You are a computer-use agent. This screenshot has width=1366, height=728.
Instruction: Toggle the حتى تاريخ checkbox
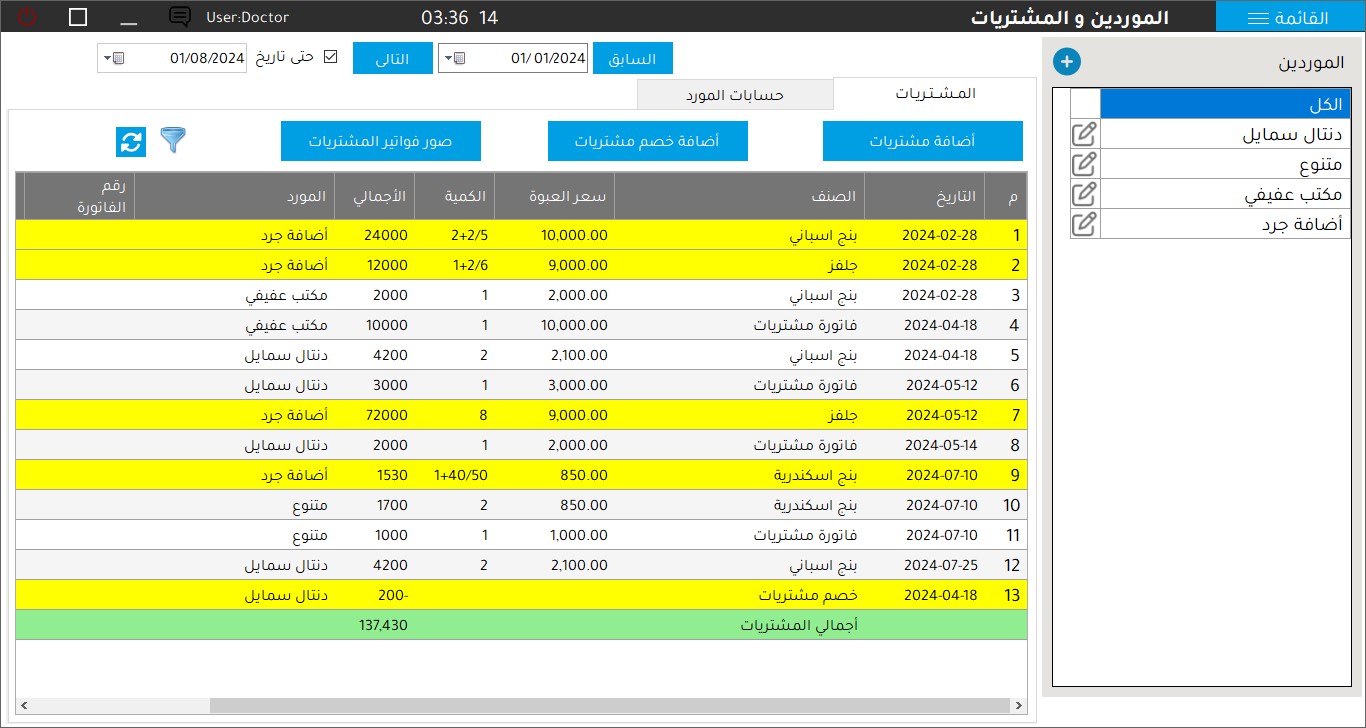tap(331, 57)
